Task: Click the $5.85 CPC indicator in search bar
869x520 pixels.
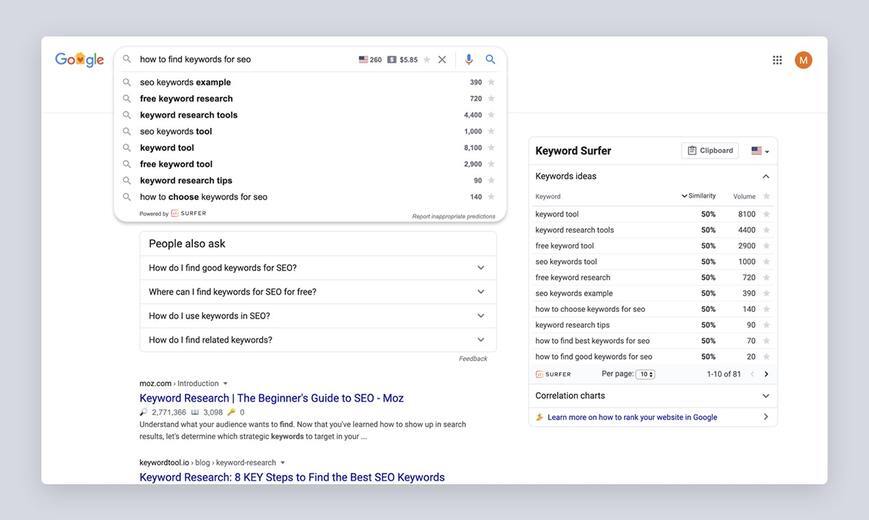Action: [403, 60]
